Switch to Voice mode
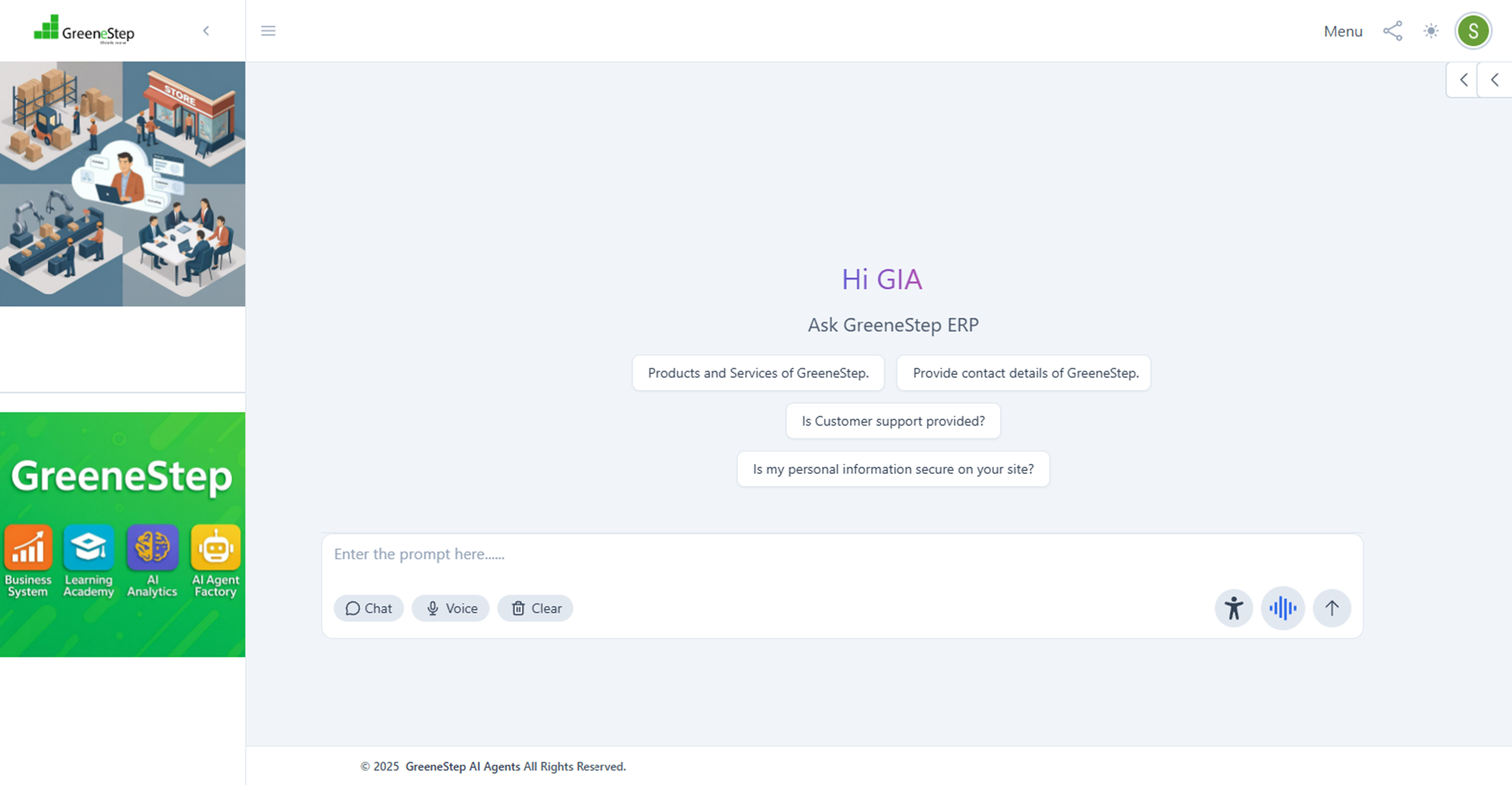 pos(451,608)
